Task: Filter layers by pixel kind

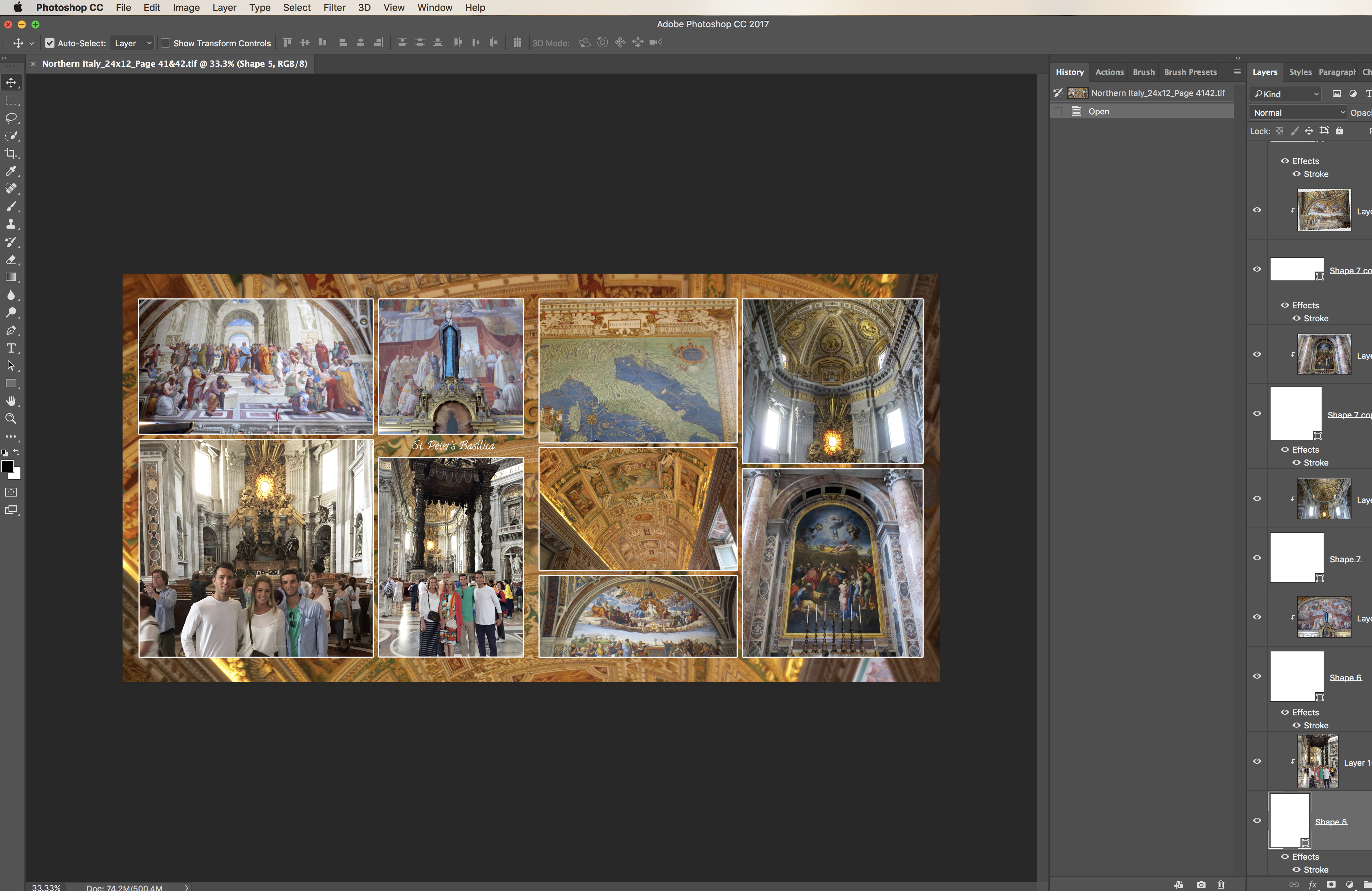Action: click(1337, 93)
